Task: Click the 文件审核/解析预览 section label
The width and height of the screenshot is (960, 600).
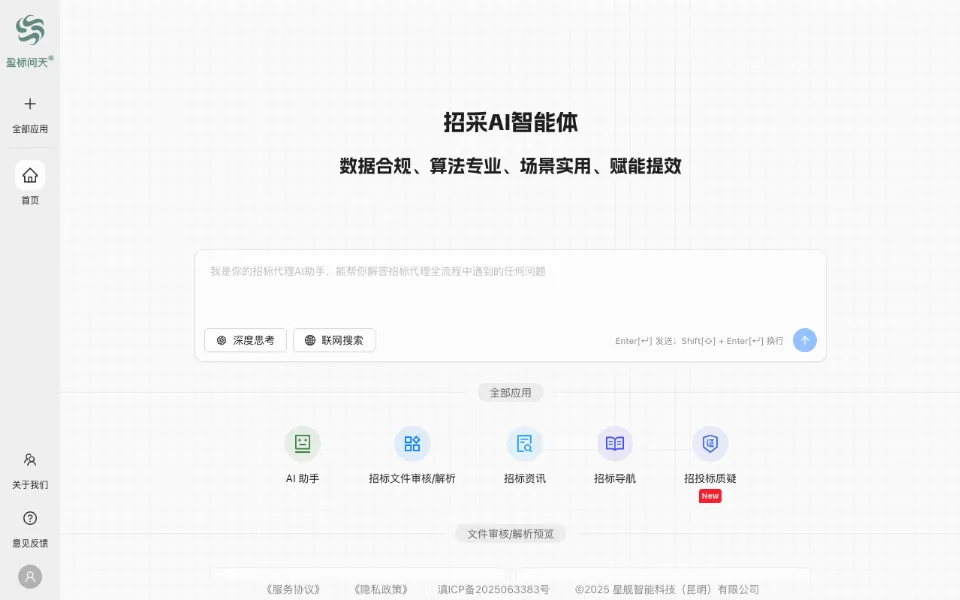Action: [510, 534]
